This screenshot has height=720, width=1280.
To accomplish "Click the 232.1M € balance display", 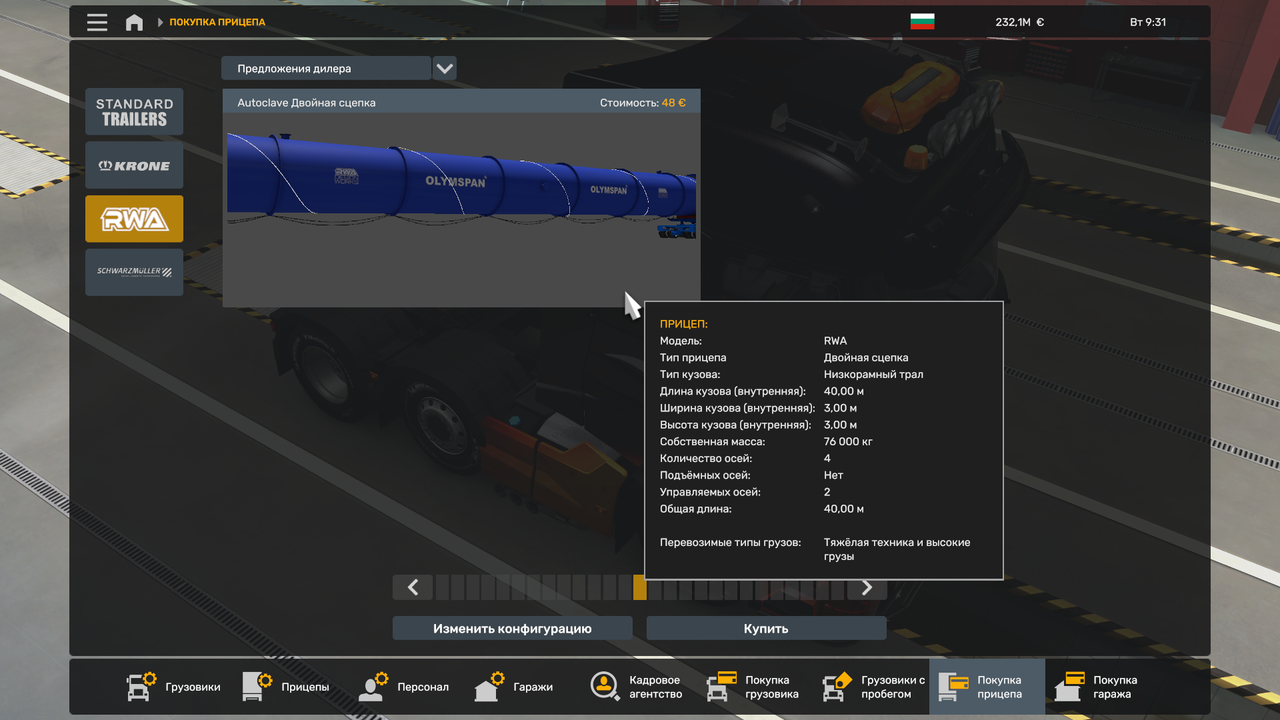I will click(1019, 22).
